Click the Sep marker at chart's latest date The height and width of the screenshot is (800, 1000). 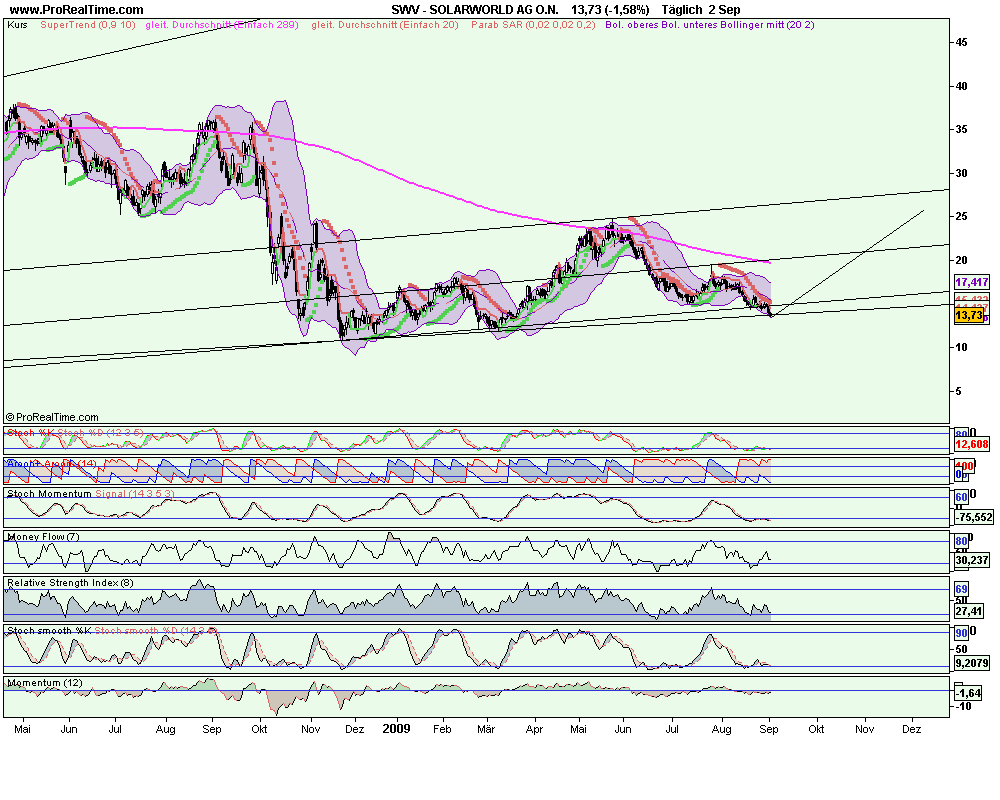pyautogui.click(x=768, y=729)
